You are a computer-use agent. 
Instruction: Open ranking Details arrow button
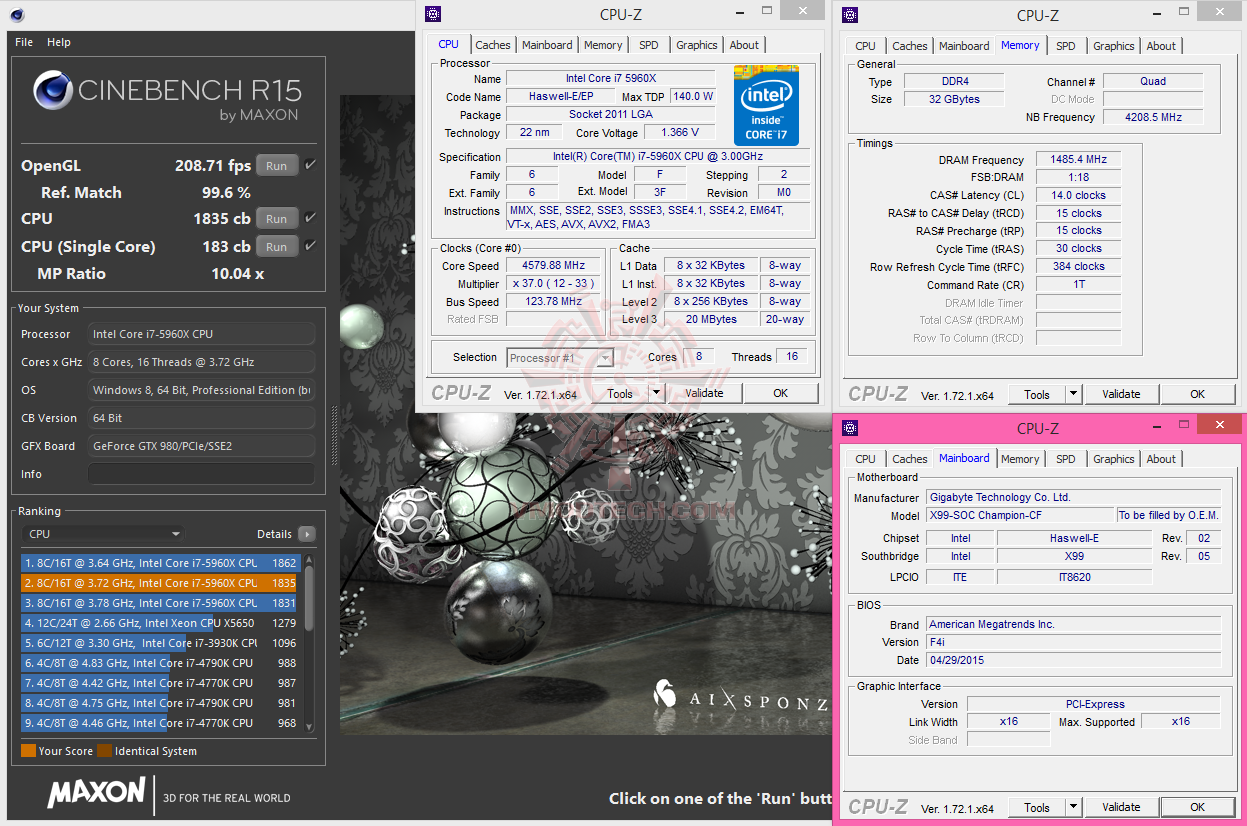coord(307,534)
